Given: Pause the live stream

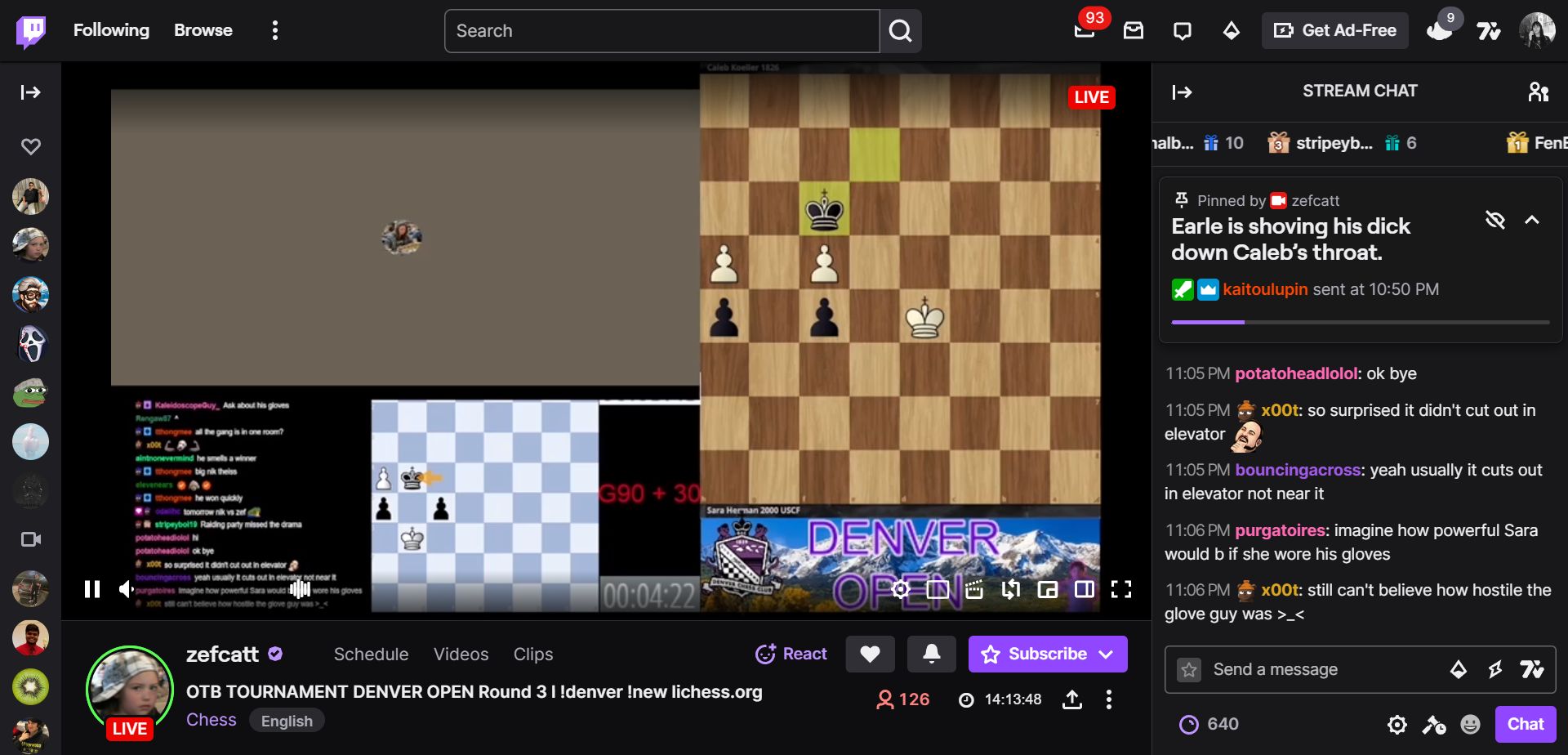Looking at the screenshot, I should pyautogui.click(x=92, y=589).
